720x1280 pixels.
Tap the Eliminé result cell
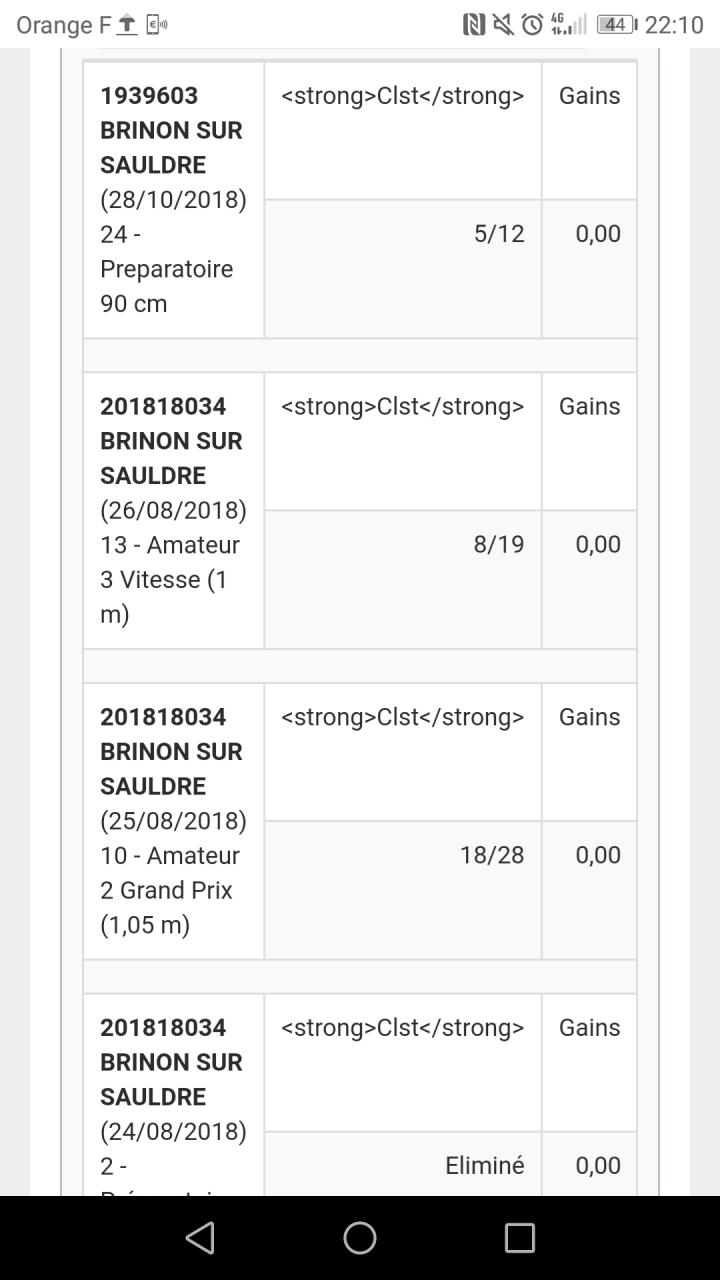[484, 1165]
